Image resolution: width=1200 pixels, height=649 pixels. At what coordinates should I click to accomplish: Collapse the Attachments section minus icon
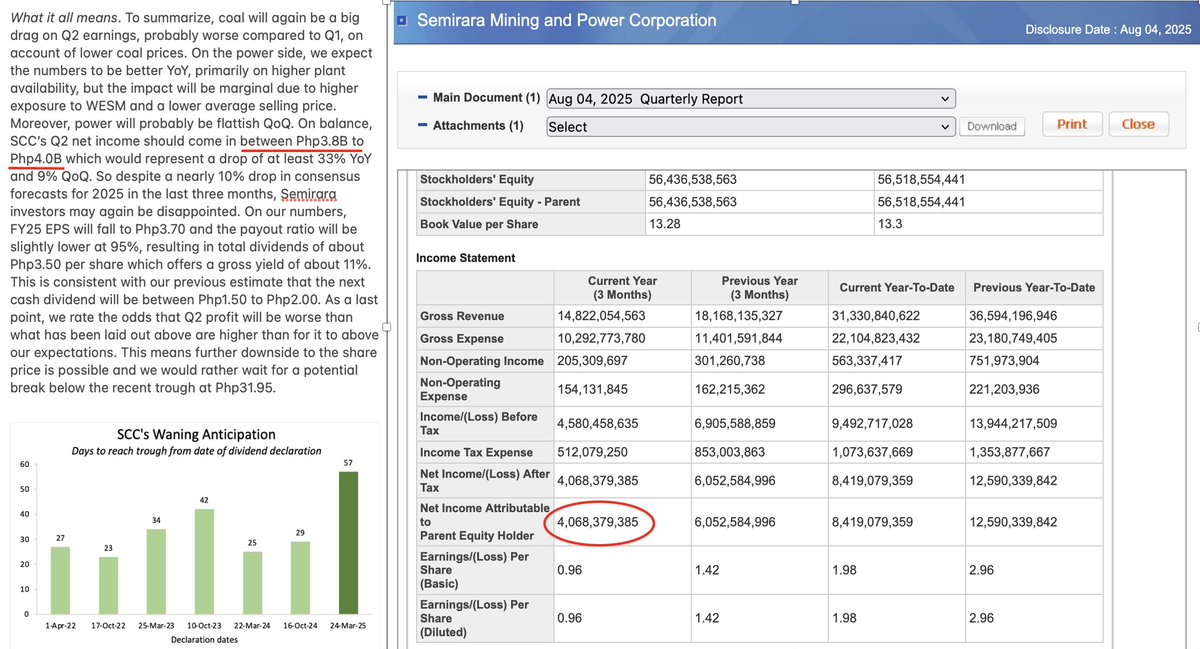tap(423, 126)
